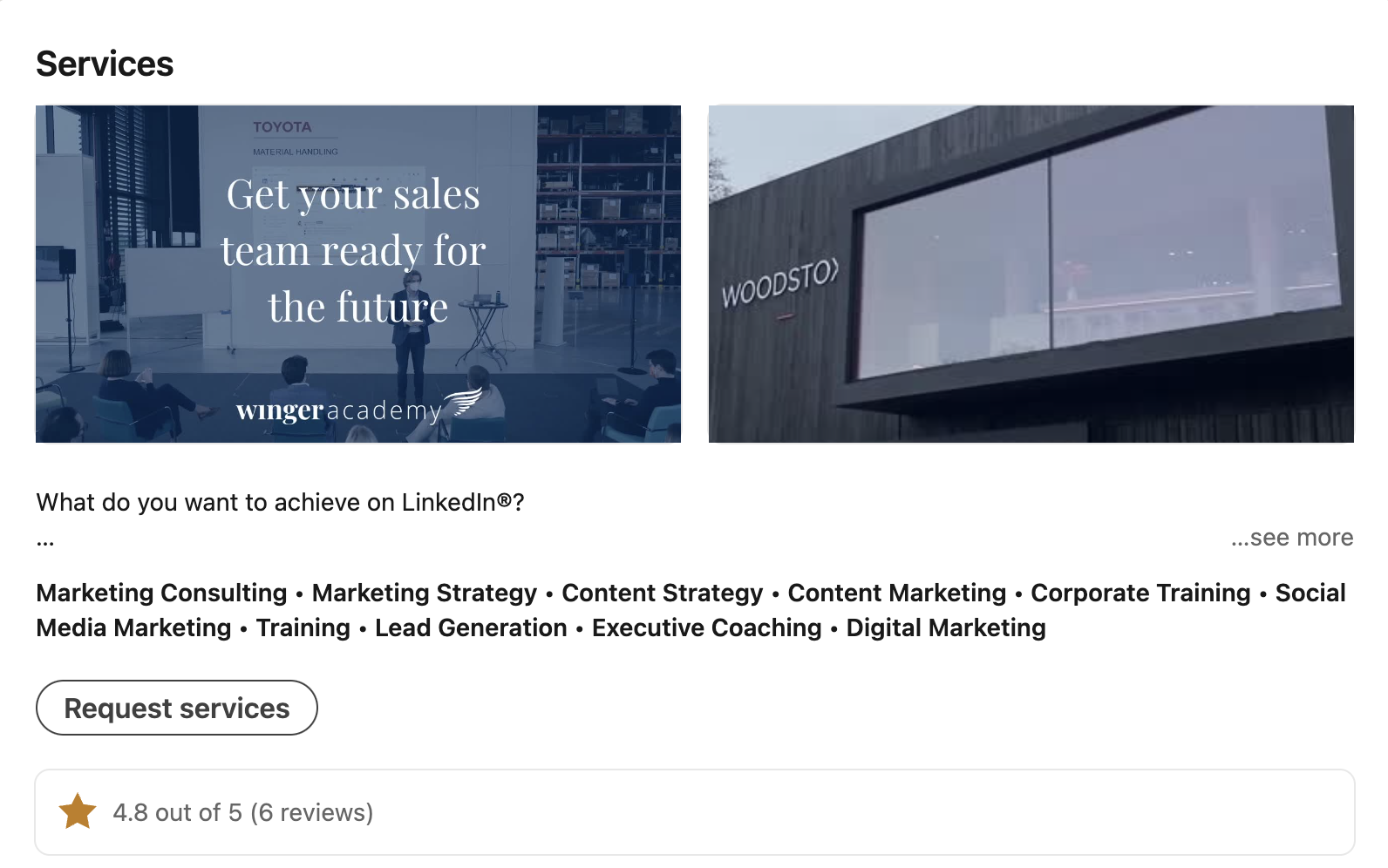Open the Woodstox building thumbnail
This screenshot has width=1388, height=868.
[1031, 274]
